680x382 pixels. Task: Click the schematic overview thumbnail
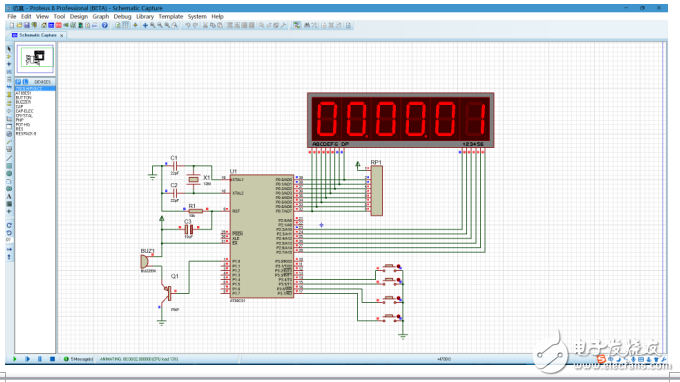pyautogui.click(x=35, y=58)
